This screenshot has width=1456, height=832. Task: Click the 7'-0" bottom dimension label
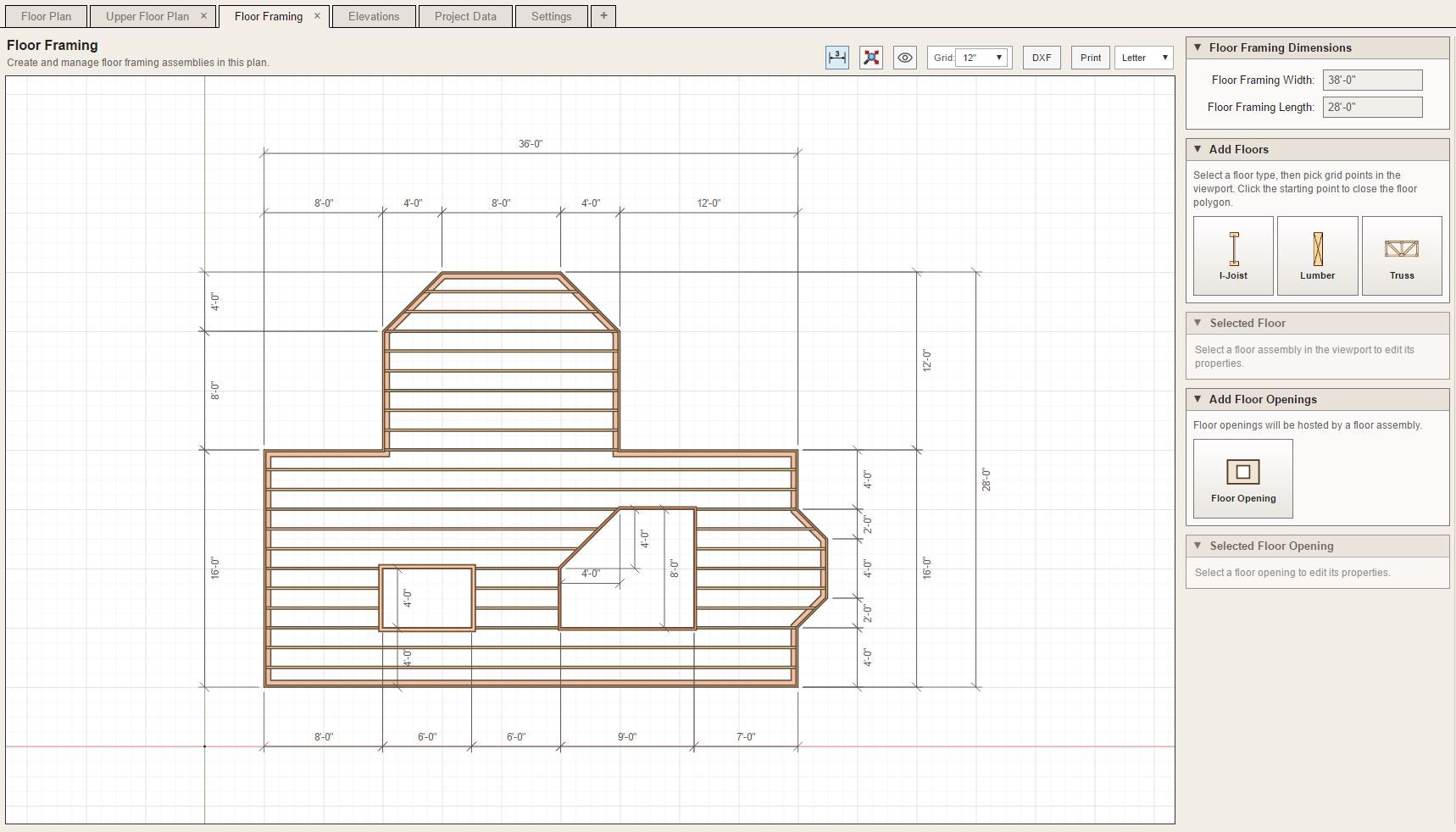tap(746, 737)
